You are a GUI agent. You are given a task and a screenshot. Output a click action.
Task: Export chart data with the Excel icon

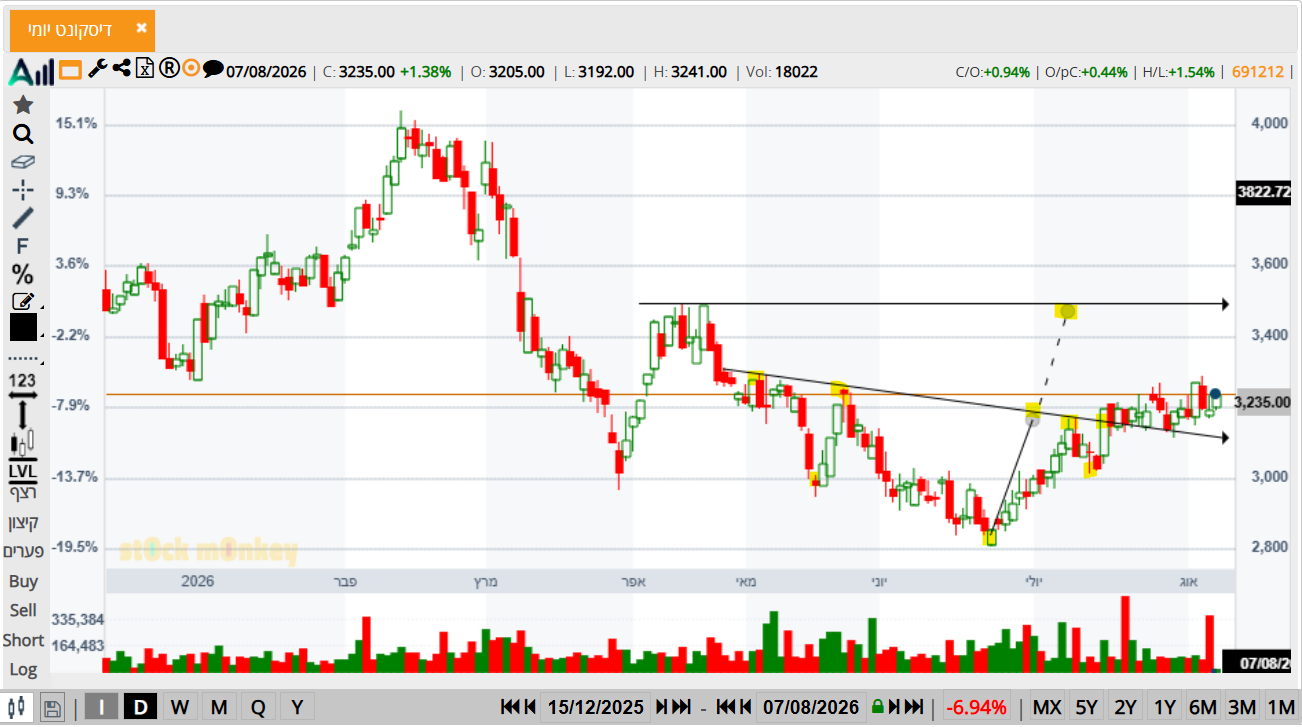(145, 68)
